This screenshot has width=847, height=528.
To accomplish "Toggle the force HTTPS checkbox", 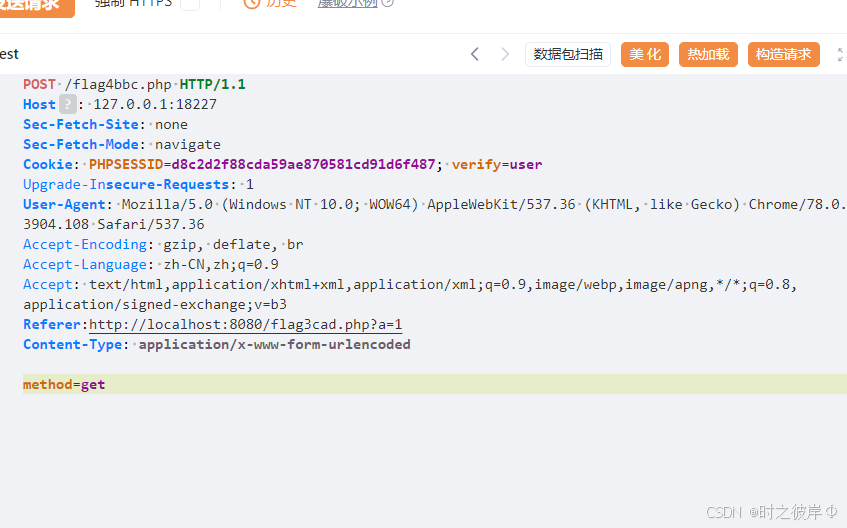I will tap(189, 4).
